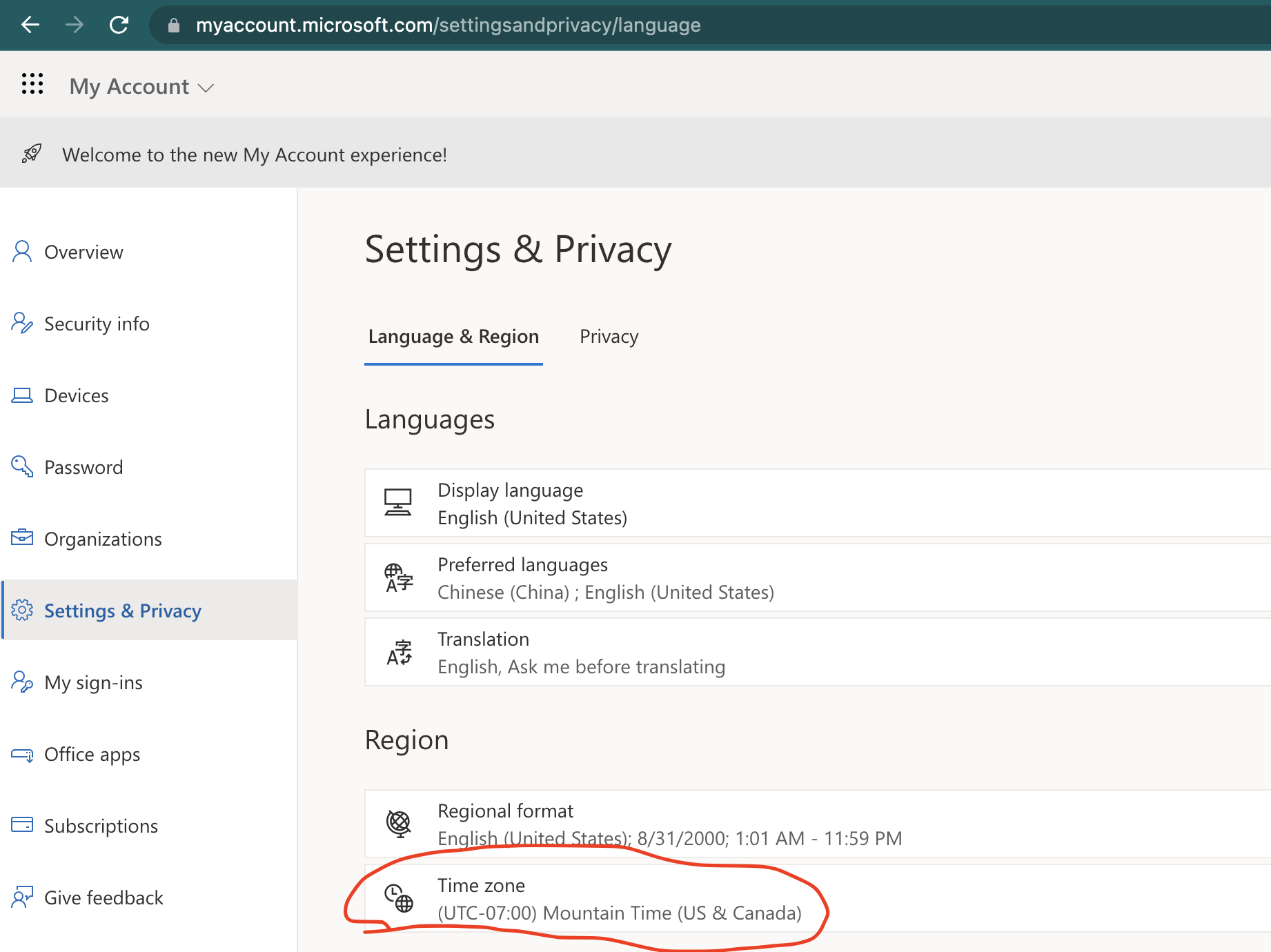The image size is (1271, 952).
Task: Click the rocket icon in welcome banner
Action: [32, 154]
